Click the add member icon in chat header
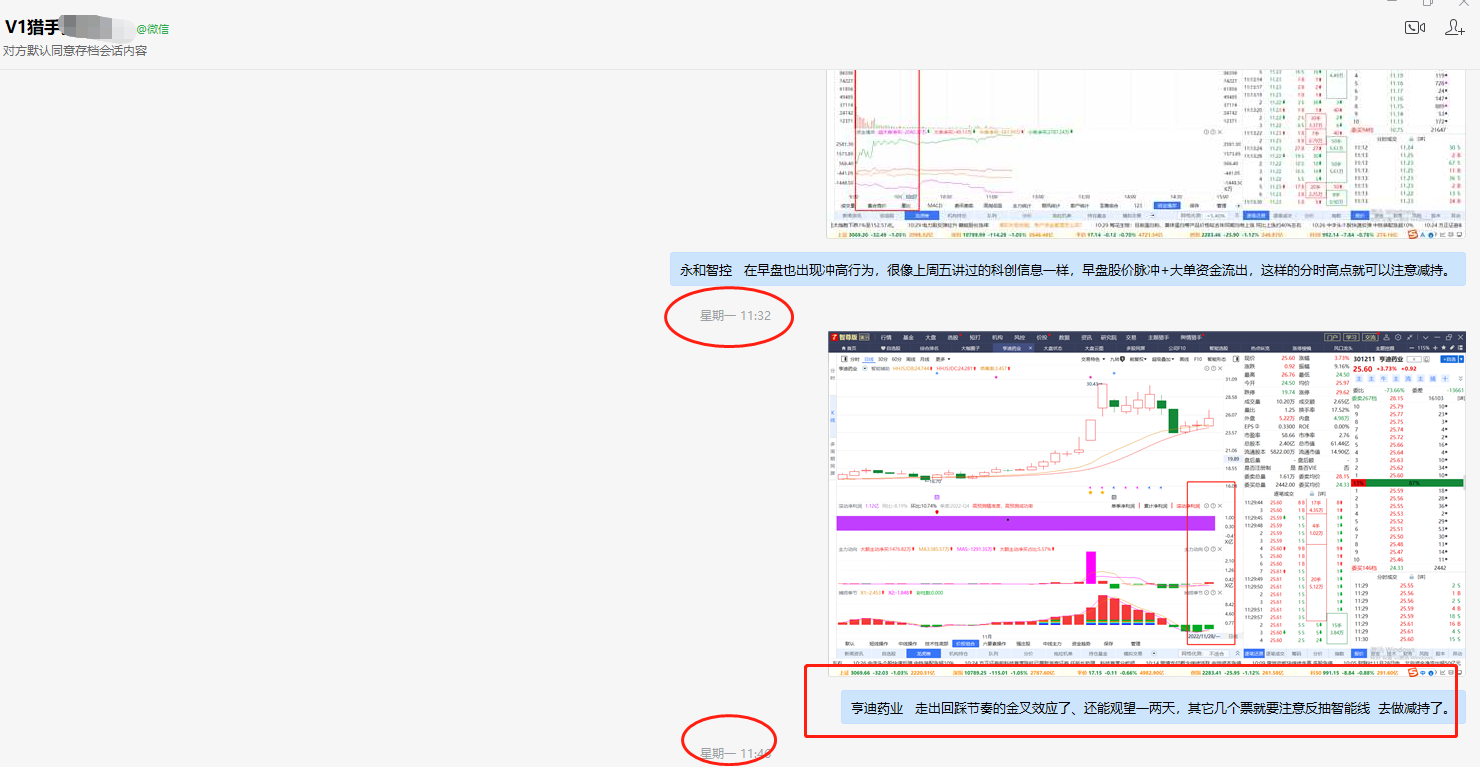 tap(1455, 27)
